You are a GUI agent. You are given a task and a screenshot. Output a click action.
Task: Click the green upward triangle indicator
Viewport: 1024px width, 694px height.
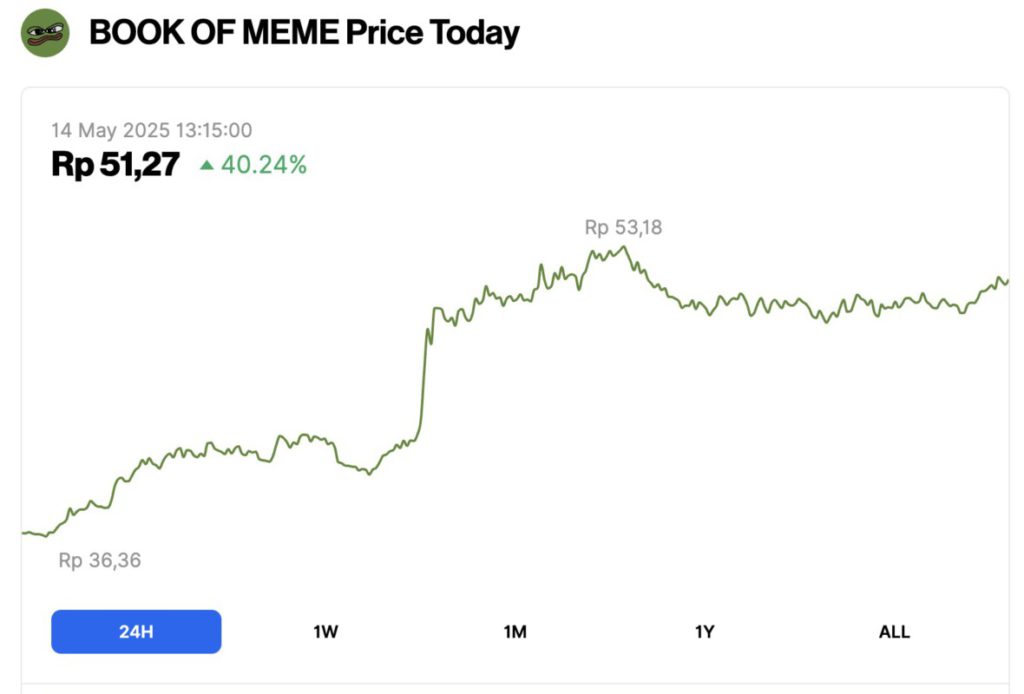207,165
